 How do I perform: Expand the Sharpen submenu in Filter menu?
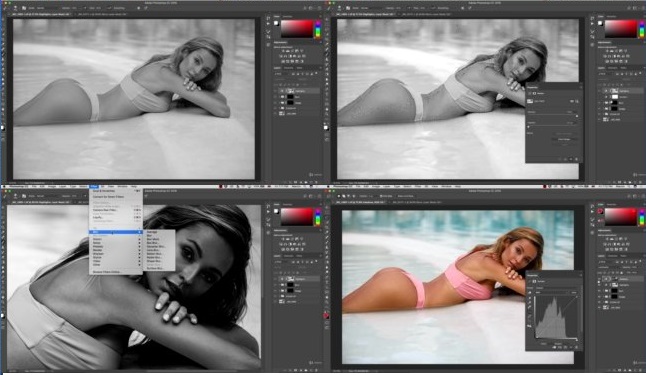pos(115,254)
